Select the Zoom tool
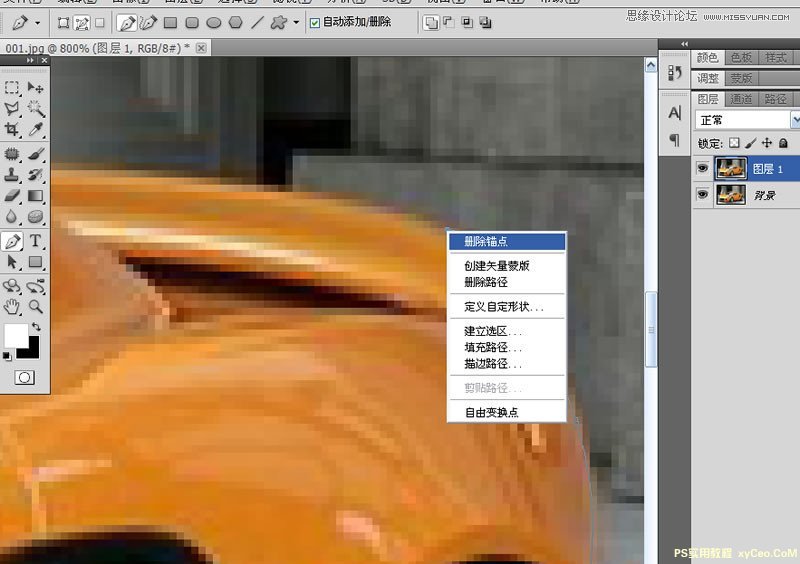The image size is (800, 564). 35,307
